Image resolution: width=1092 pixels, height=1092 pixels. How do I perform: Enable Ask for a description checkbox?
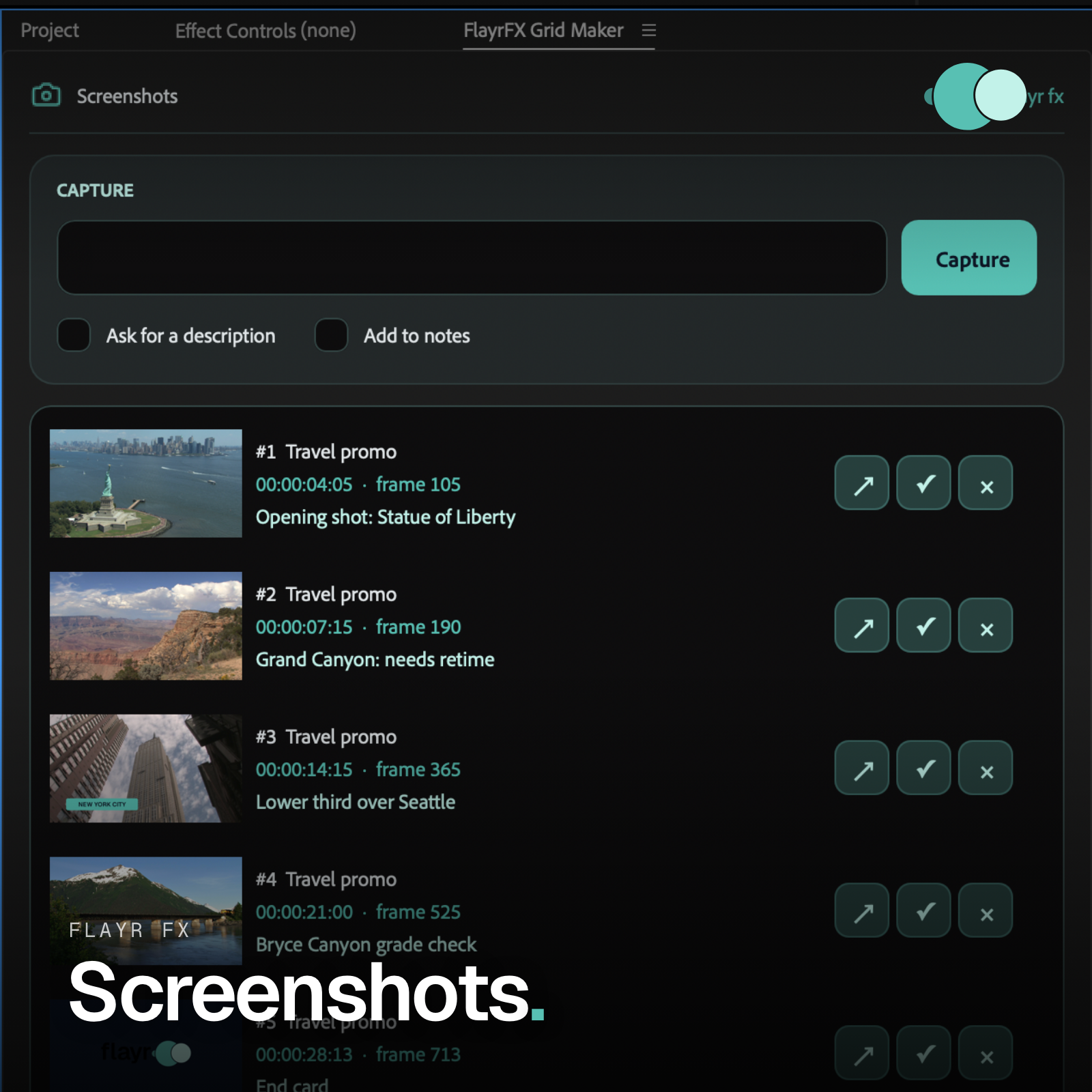coord(74,335)
